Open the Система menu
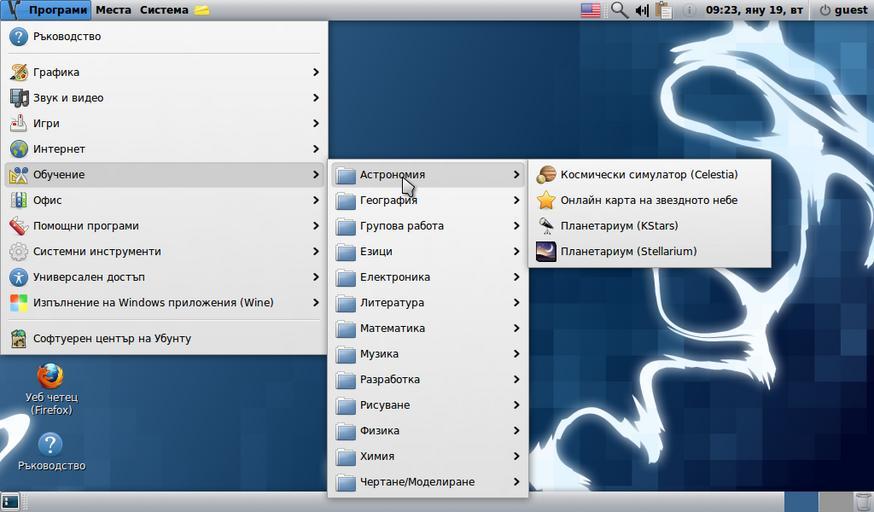This screenshot has width=874, height=512. 163,10
